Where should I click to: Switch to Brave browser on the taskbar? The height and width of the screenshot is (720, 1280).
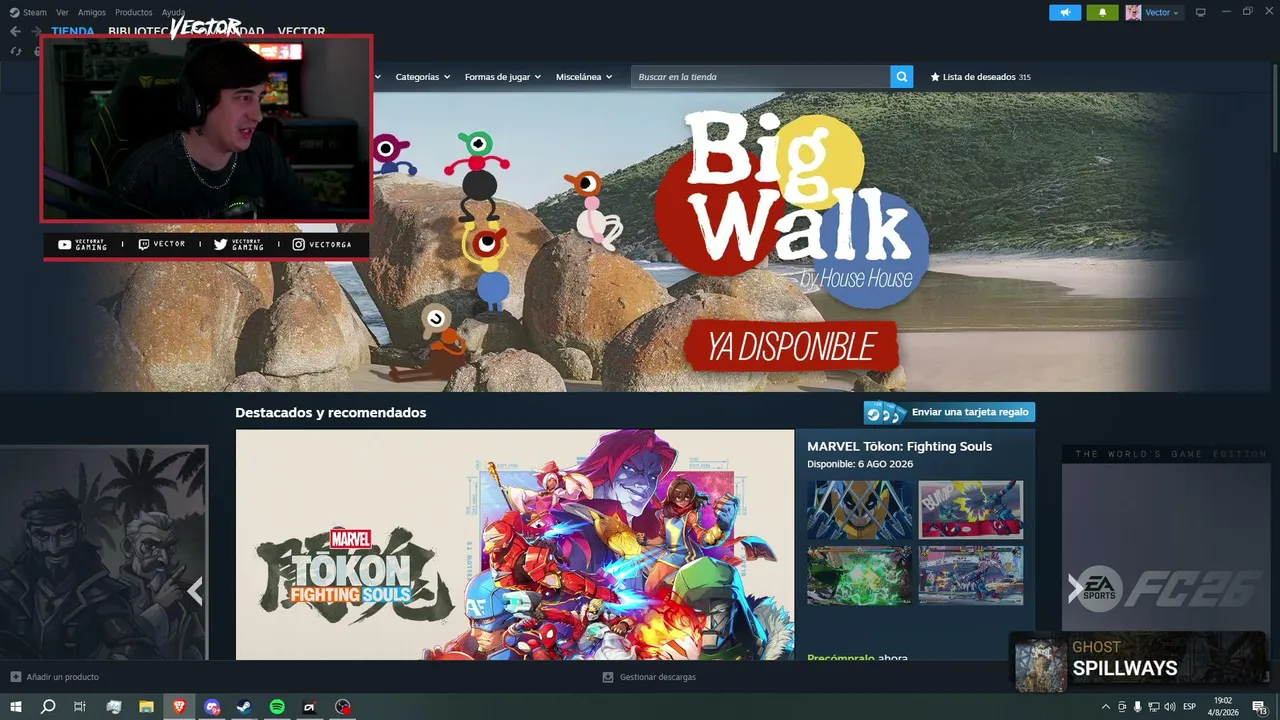tap(179, 707)
